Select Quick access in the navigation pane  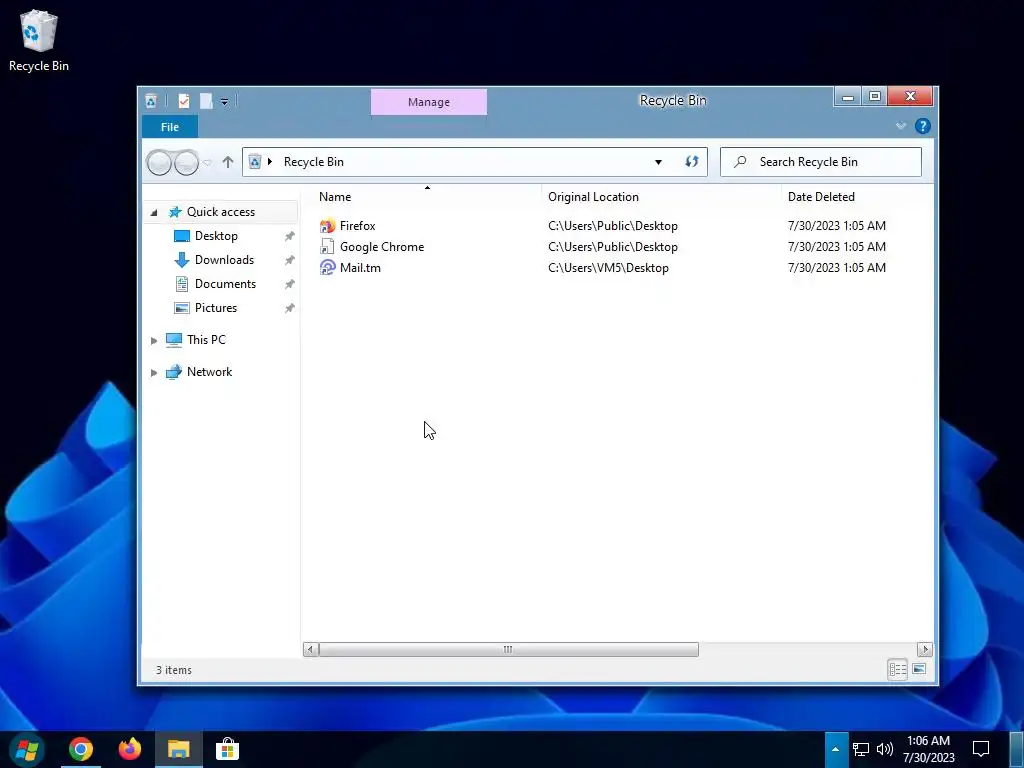221,212
